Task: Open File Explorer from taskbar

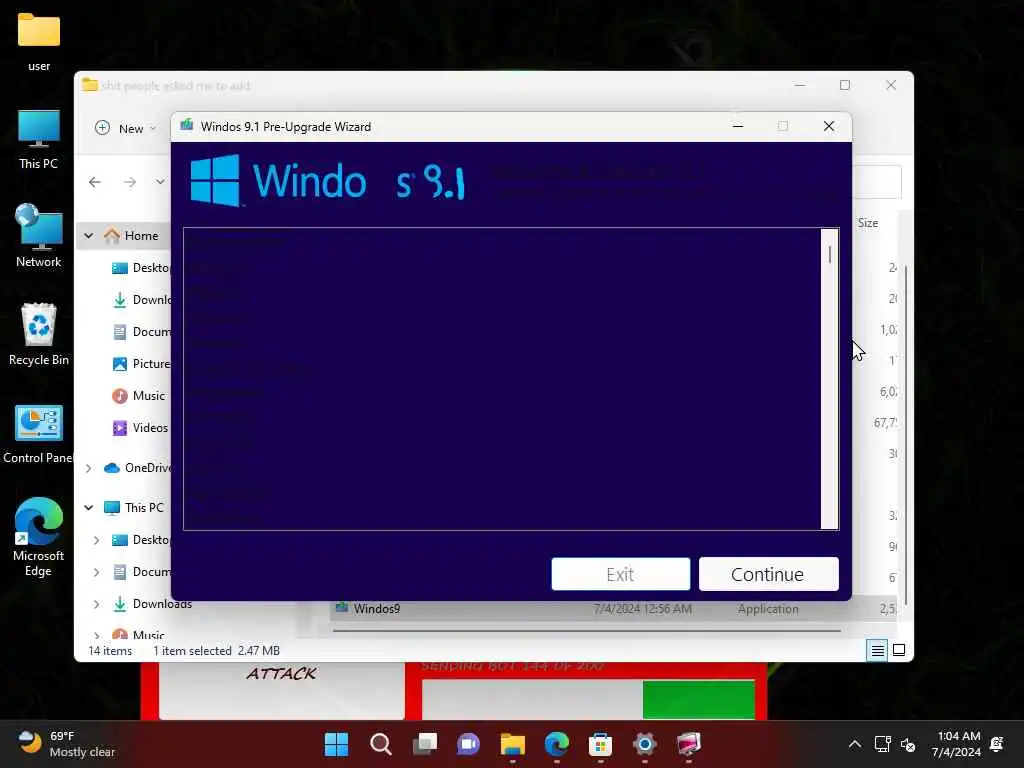Action: pos(513,744)
